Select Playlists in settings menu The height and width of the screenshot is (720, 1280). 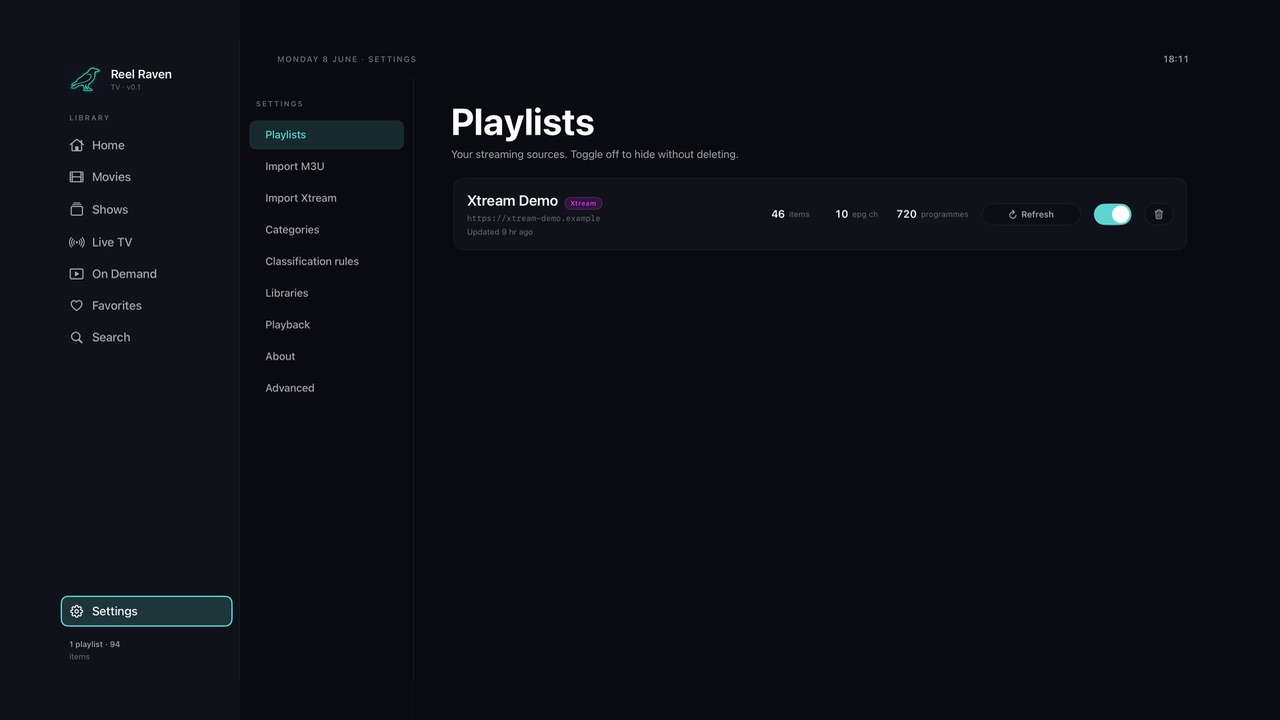point(326,135)
